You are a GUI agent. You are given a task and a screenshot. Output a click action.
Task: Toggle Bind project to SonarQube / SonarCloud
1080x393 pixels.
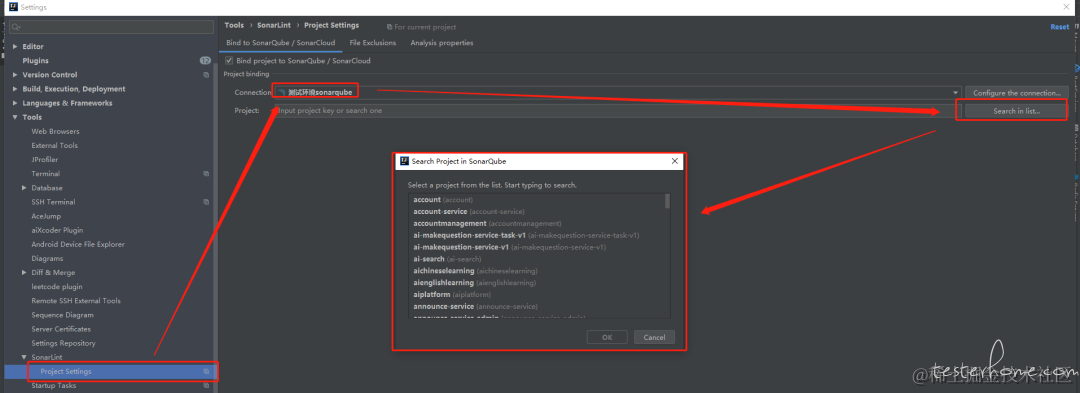(x=229, y=61)
